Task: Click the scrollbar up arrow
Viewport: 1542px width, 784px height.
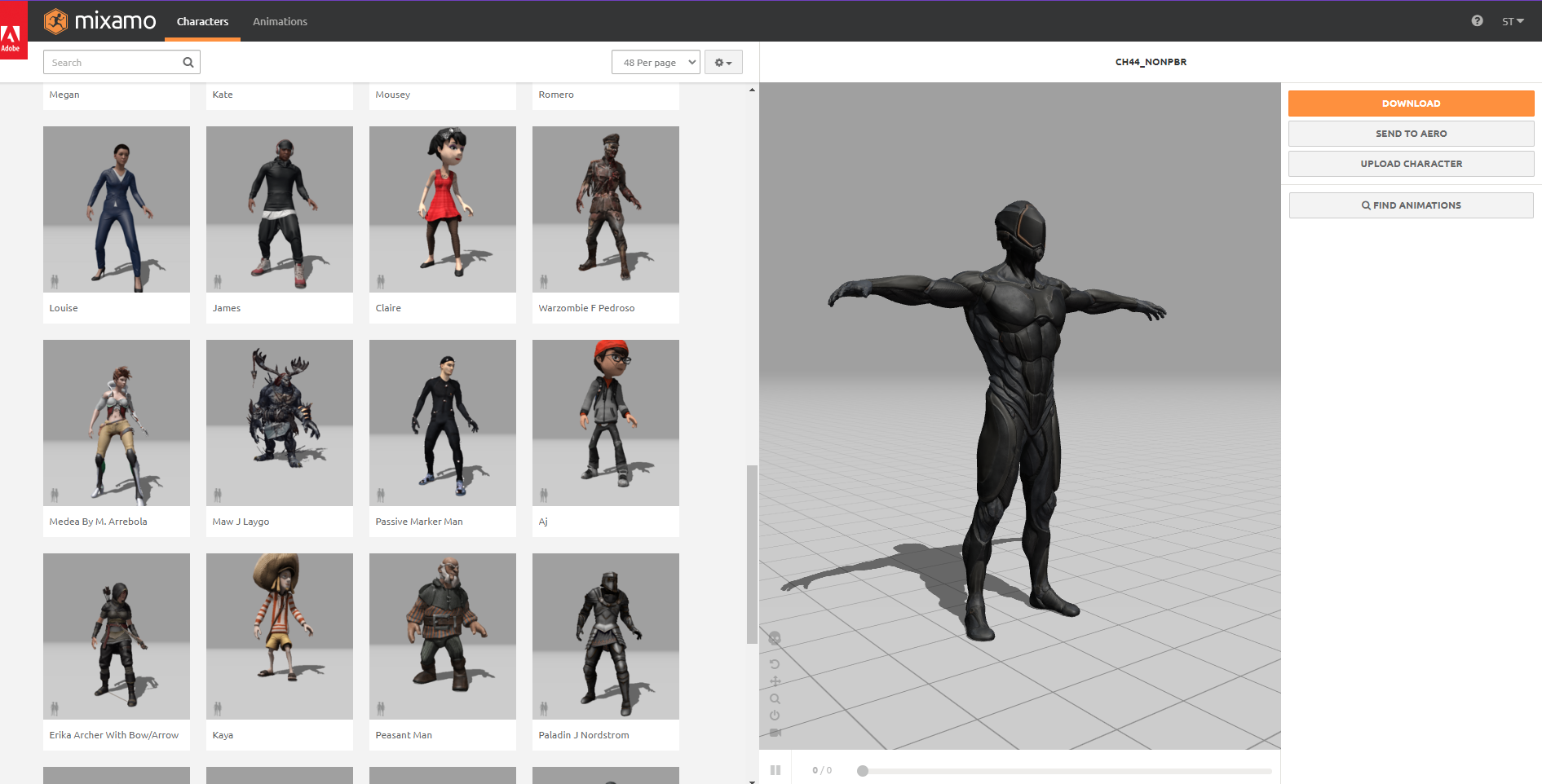Action: click(x=752, y=89)
